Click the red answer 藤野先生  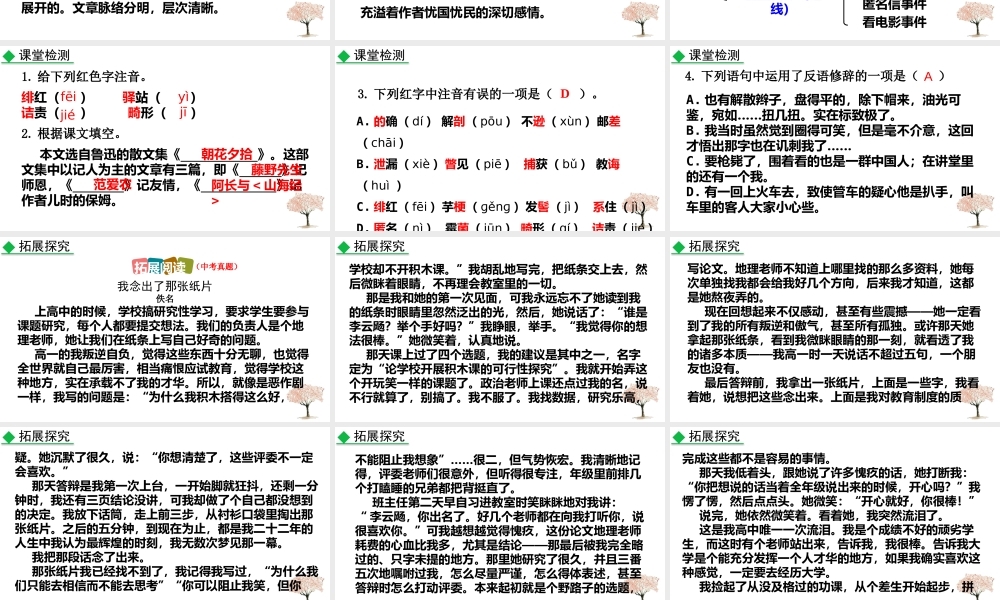[275, 170]
